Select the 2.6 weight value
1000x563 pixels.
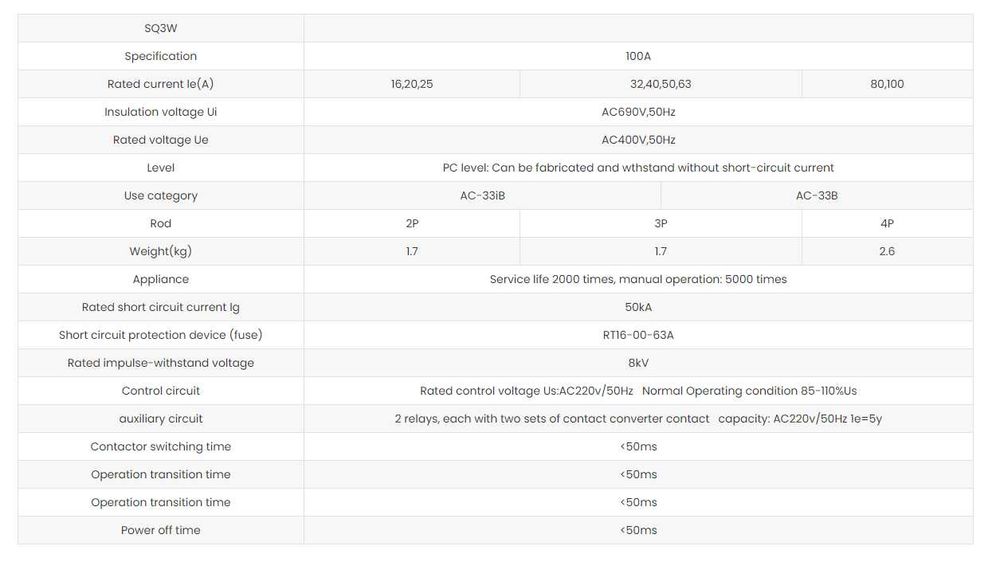click(887, 252)
